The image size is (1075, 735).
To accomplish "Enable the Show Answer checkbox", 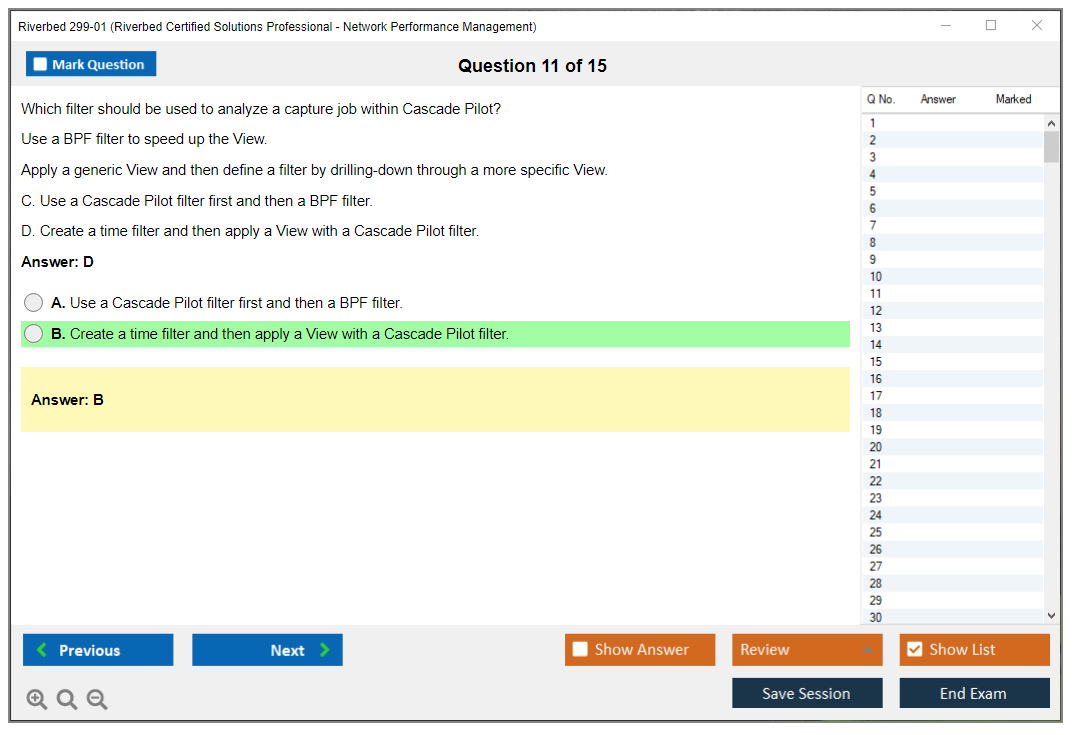I will [581, 650].
